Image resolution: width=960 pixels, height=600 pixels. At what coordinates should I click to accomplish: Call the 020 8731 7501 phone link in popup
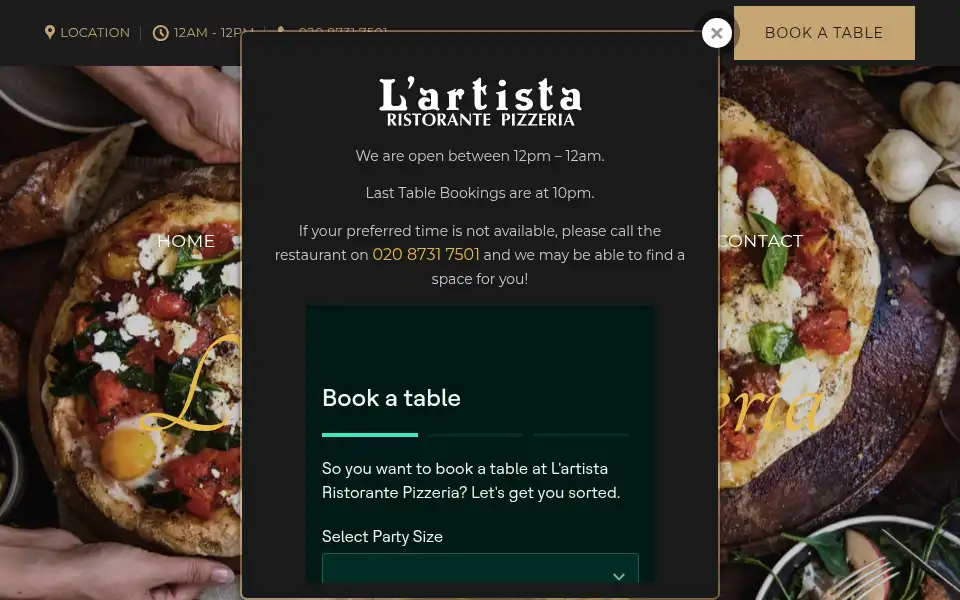tap(426, 255)
